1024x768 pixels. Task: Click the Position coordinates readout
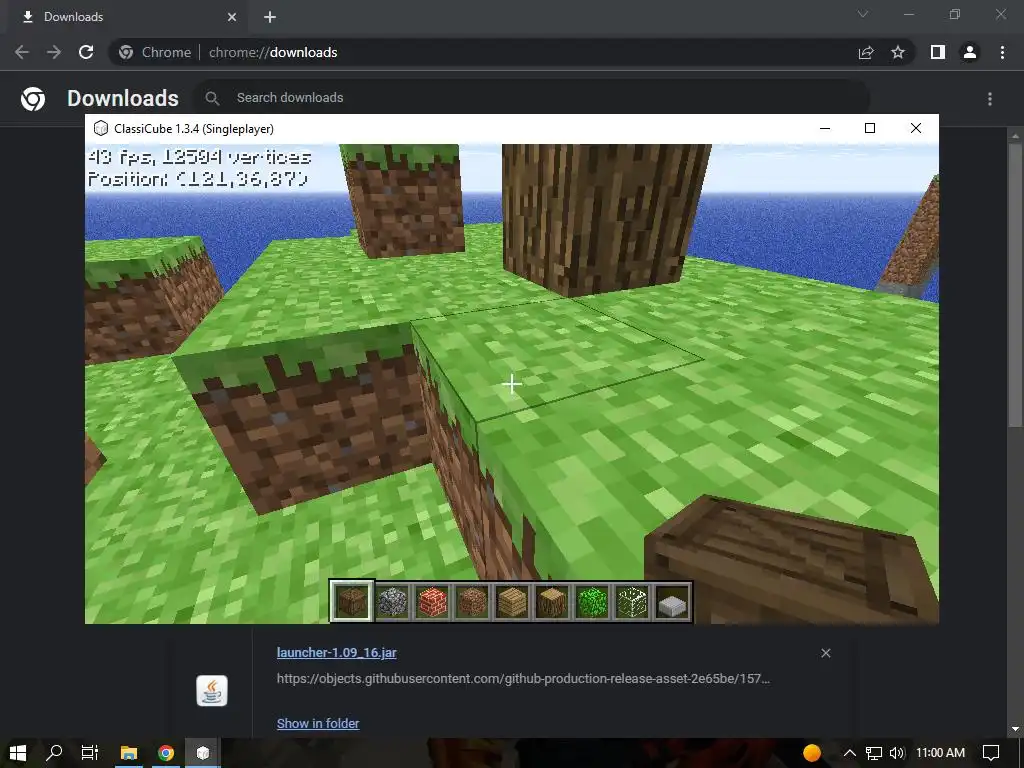(x=198, y=179)
